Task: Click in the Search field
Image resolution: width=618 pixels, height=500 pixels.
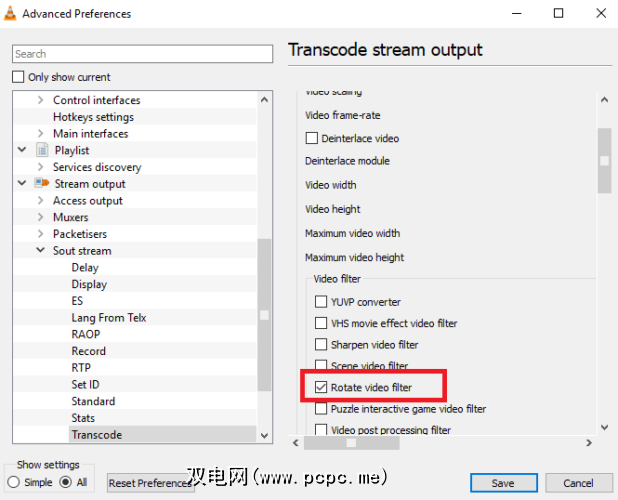Action: click(x=142, y=54)
